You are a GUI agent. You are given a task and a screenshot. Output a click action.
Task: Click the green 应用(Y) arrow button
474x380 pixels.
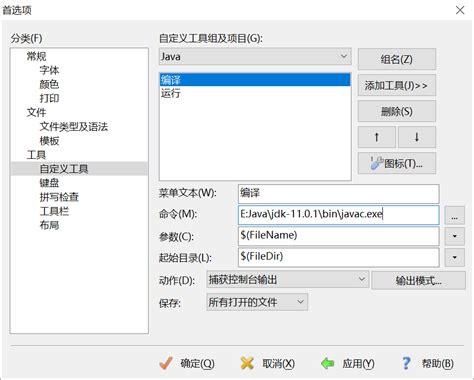coord(347,363)
